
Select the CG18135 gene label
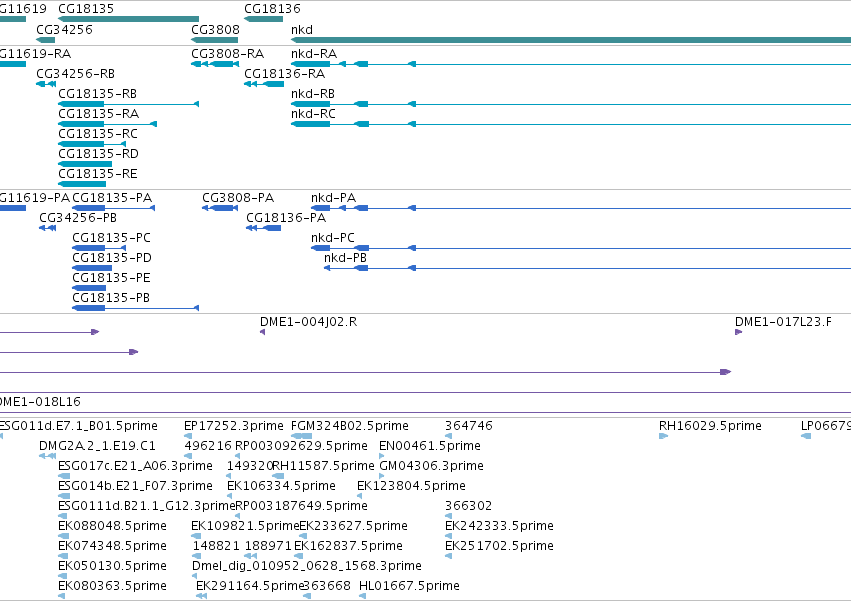86,9
